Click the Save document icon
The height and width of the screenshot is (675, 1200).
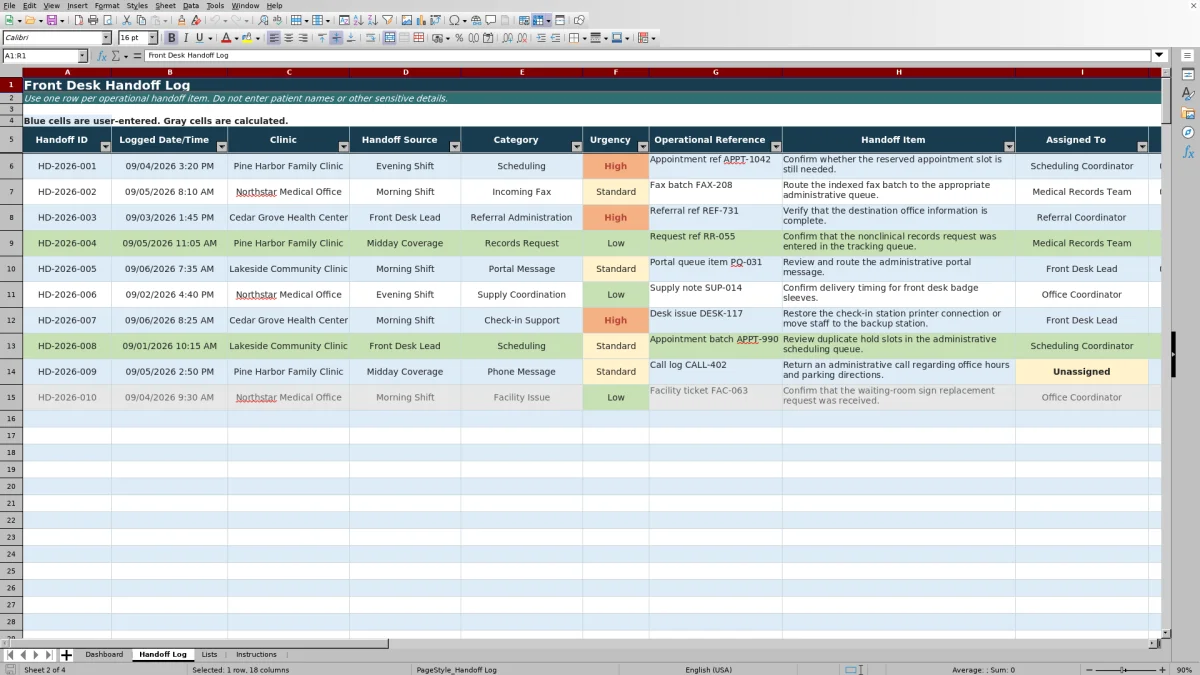click(x=50, y=20)
